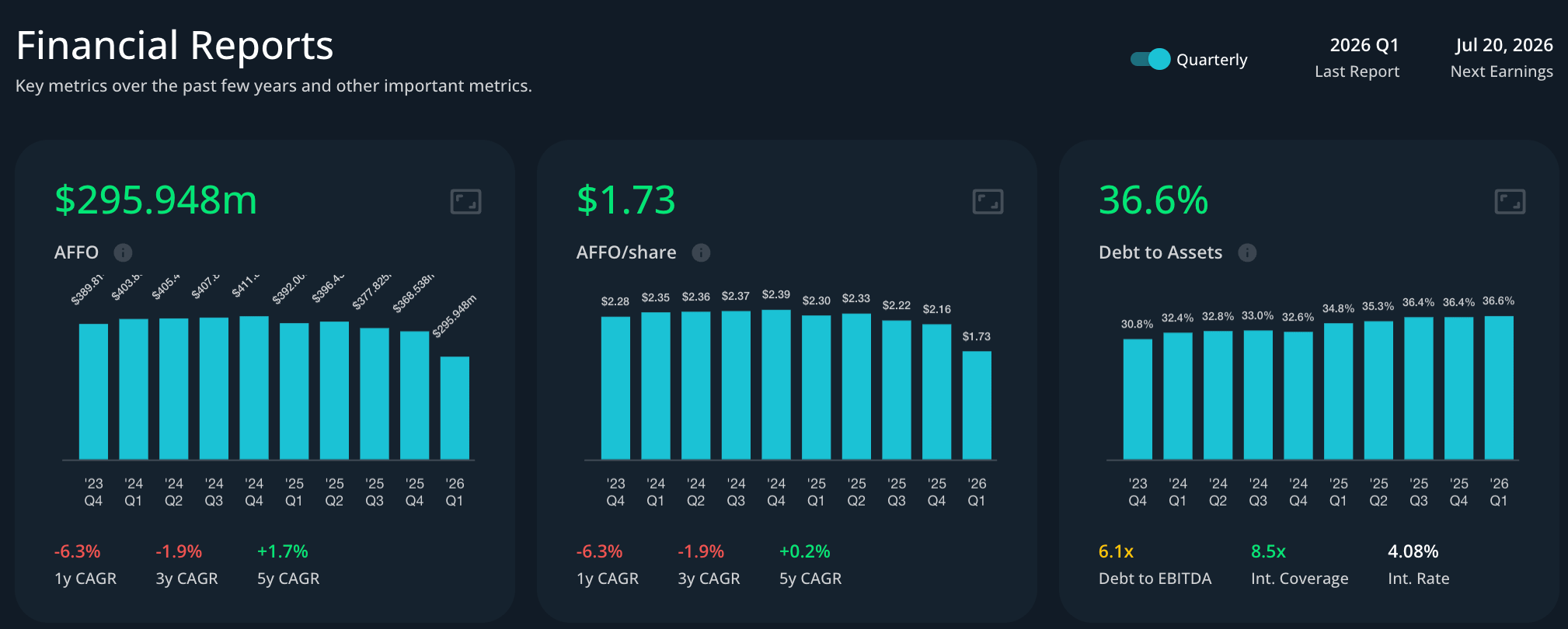Click the +1.7% 5y CAGR for AFFO
The height and width of the screenshot is (629, 1568).
coord(283,551)
